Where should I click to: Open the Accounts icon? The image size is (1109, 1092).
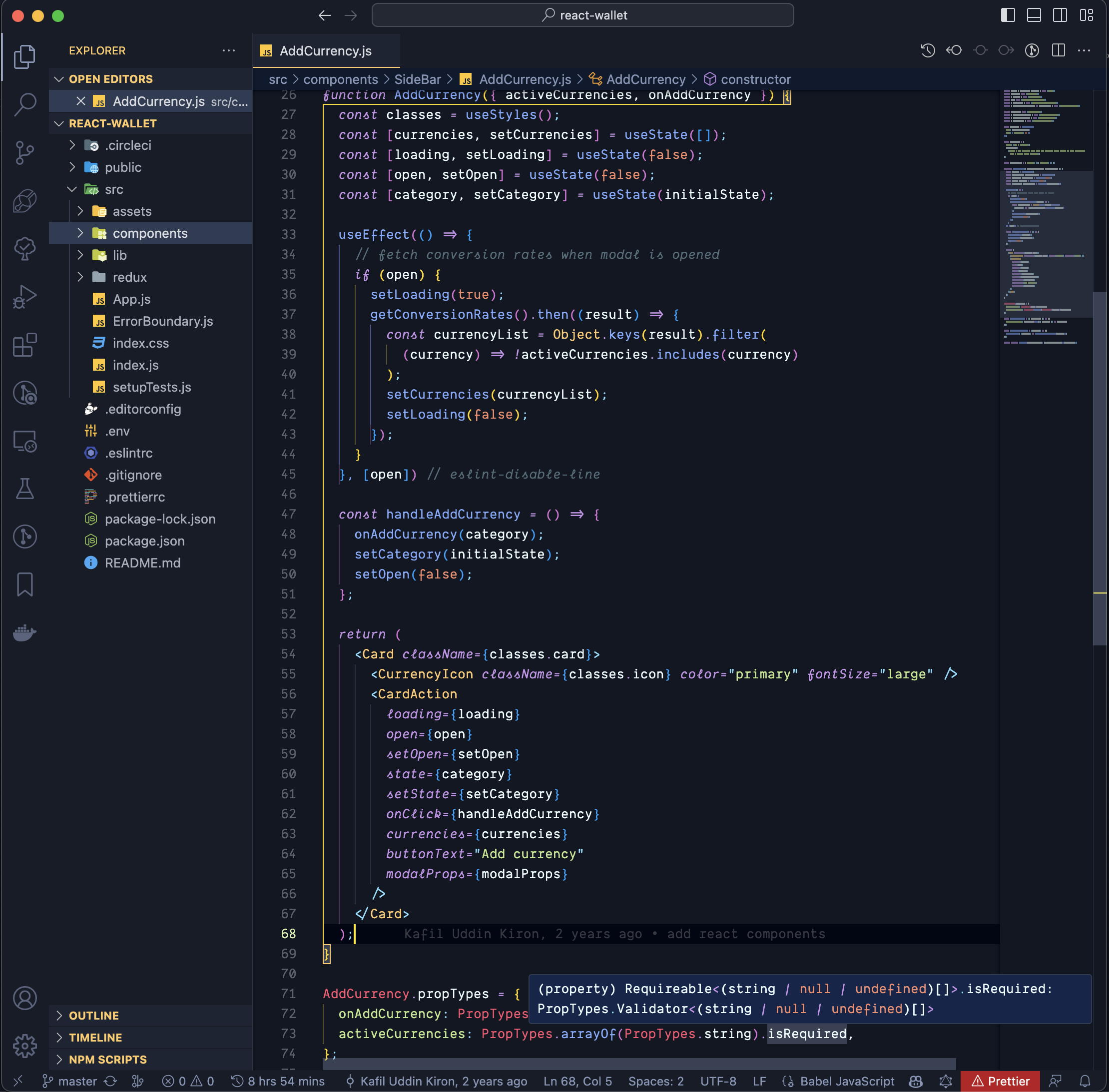coord(24,998)
